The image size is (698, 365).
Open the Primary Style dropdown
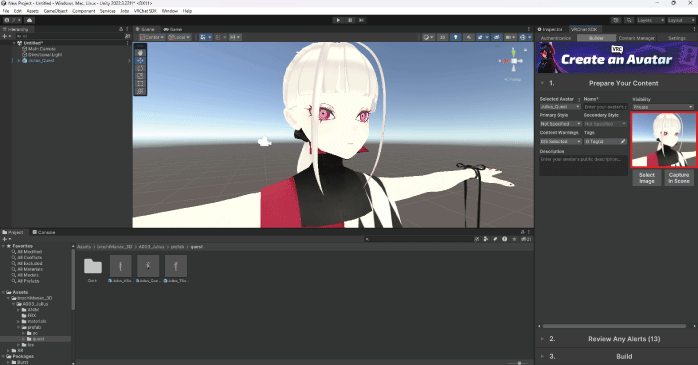click(560, 124)
